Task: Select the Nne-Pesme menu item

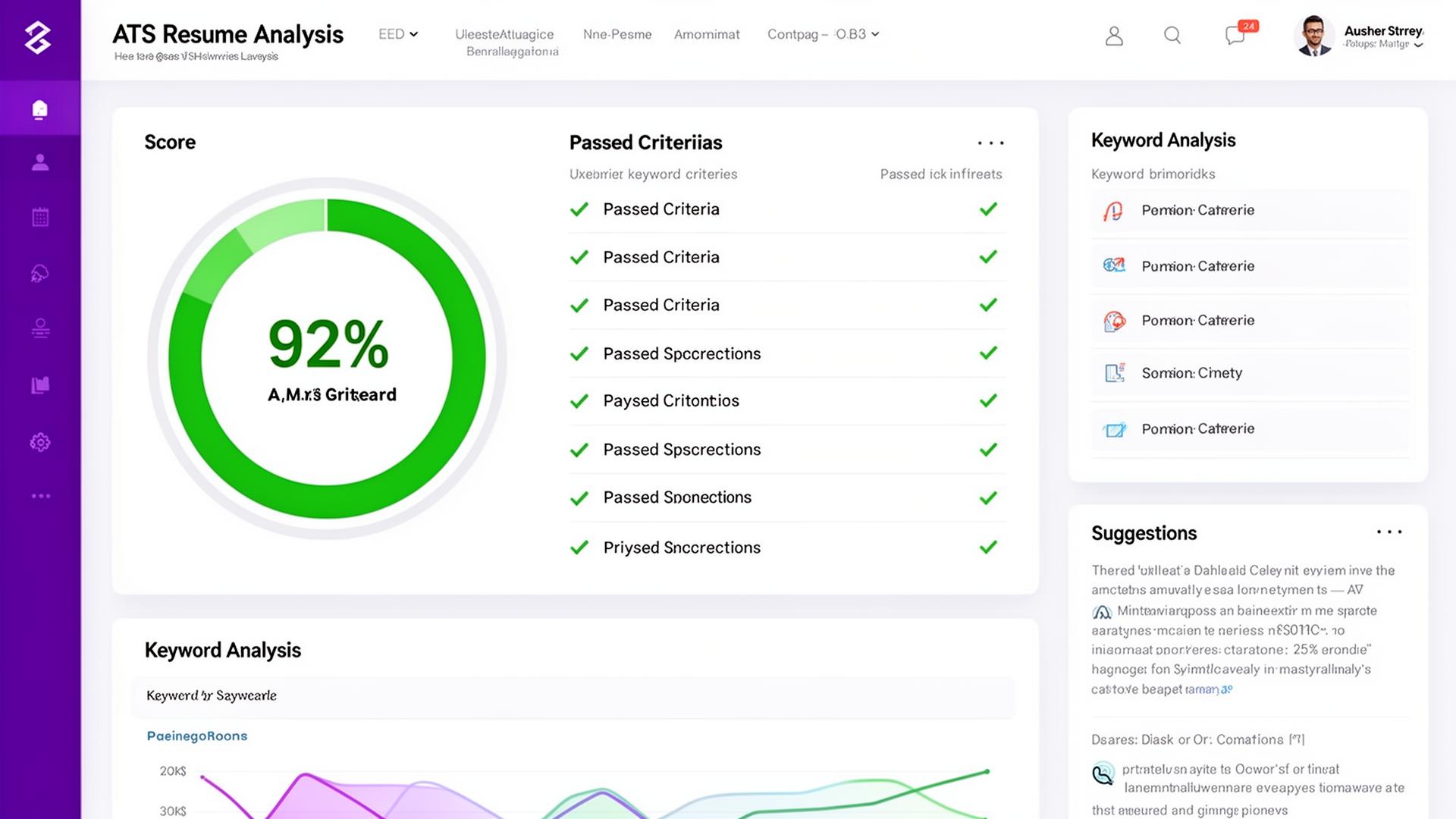Action: coord(617,34)
